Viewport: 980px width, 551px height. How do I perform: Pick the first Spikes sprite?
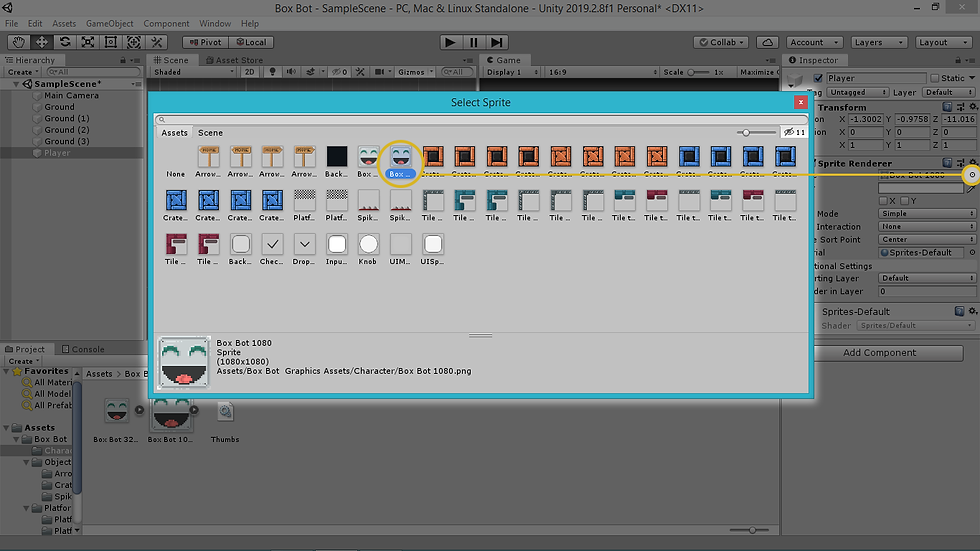tap(368, 201)
